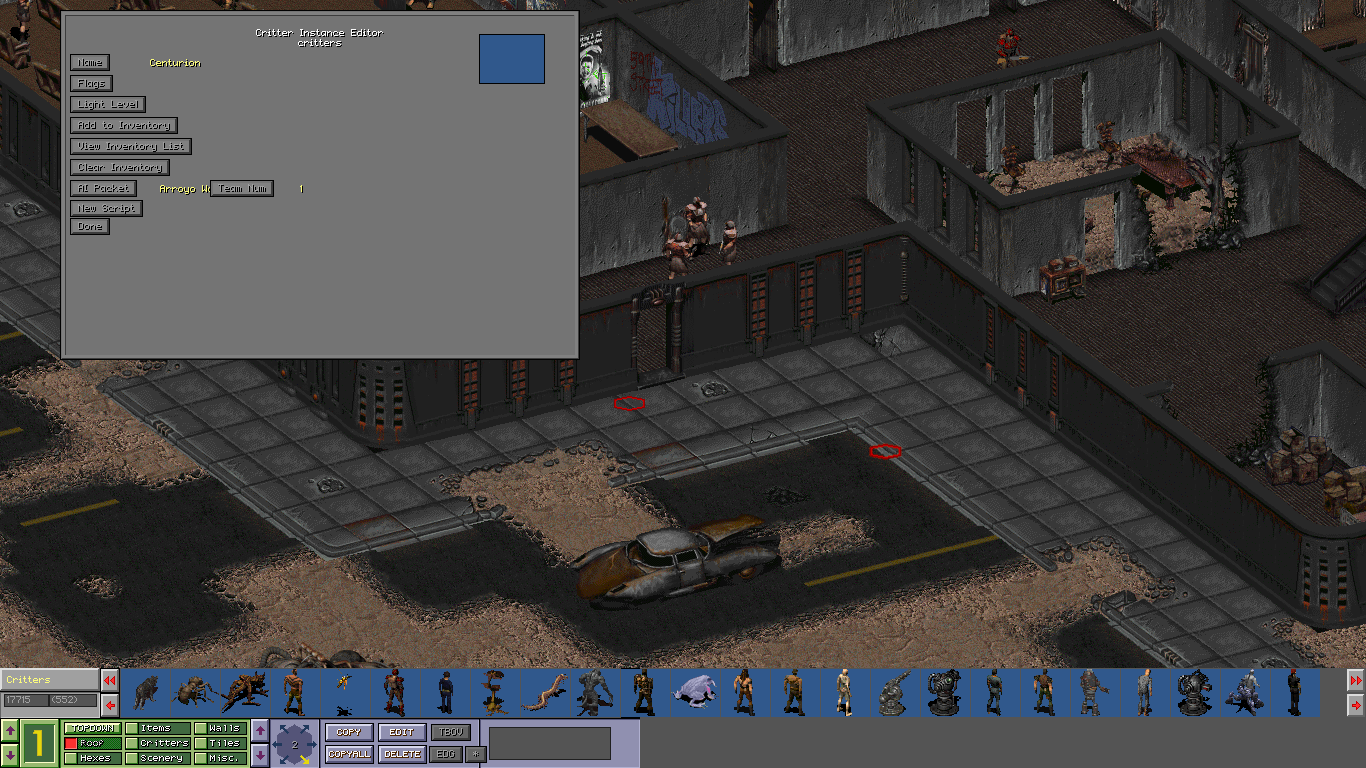The image size is (1366, 768).
Task: Go back one step in the palette
Action: [x=110, y=705]
